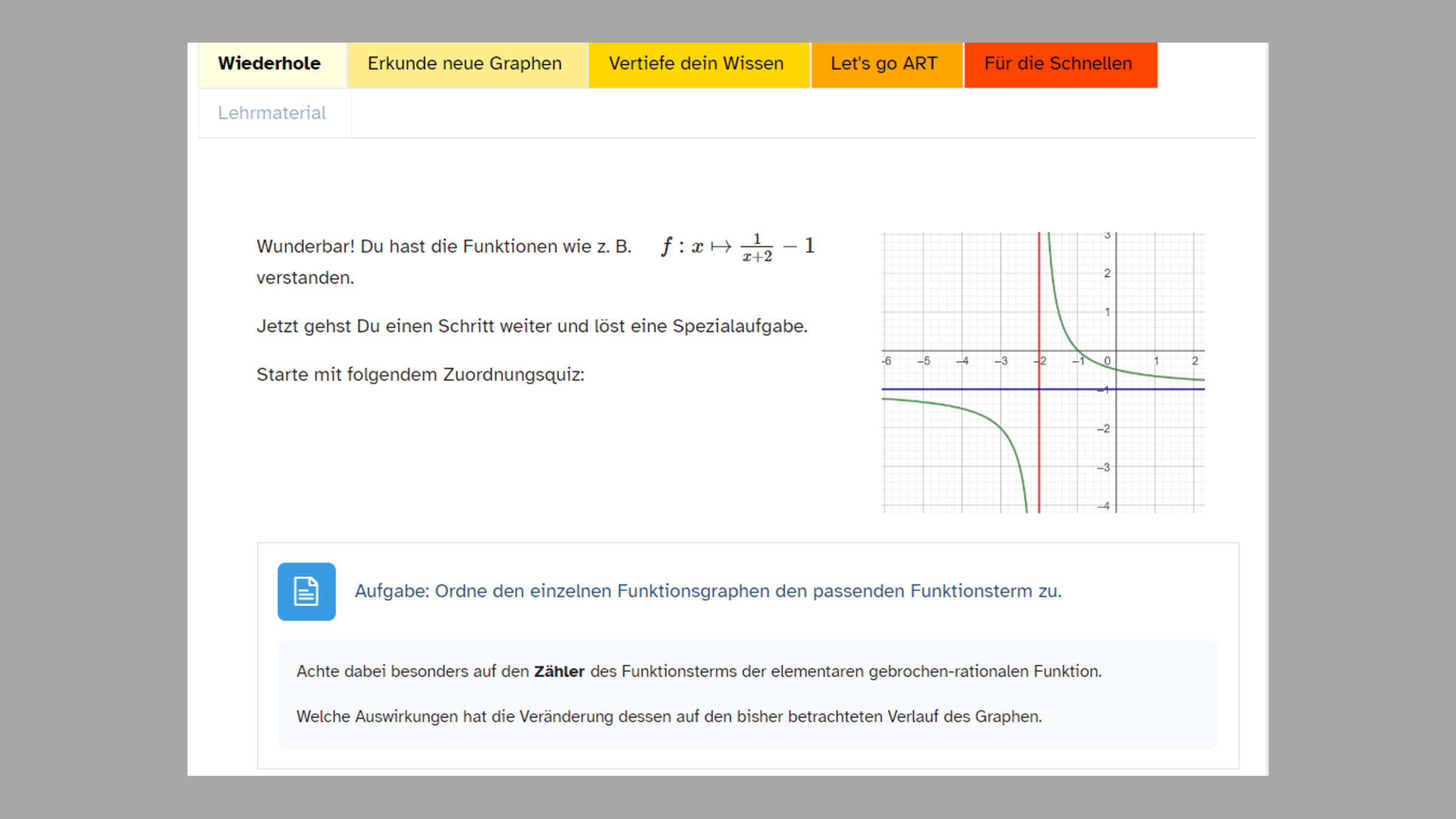Open the Erkunde neue Graphen tab

tap(465, 64)
